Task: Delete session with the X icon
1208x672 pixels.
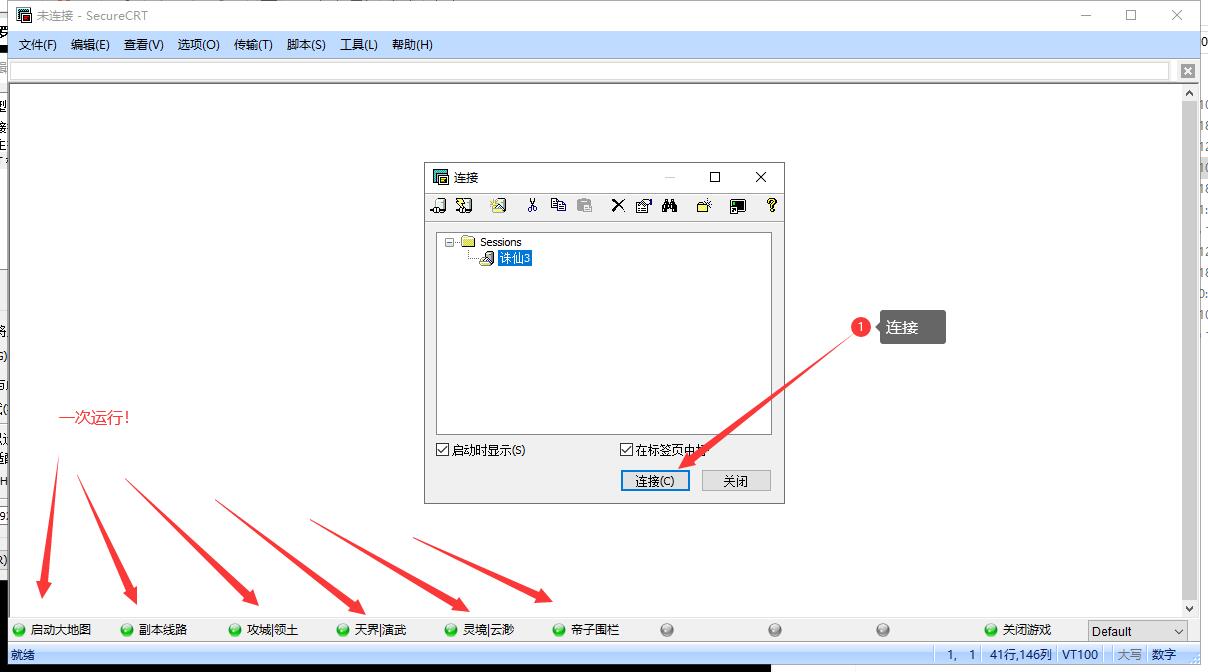Action: [x=618, y=206]
